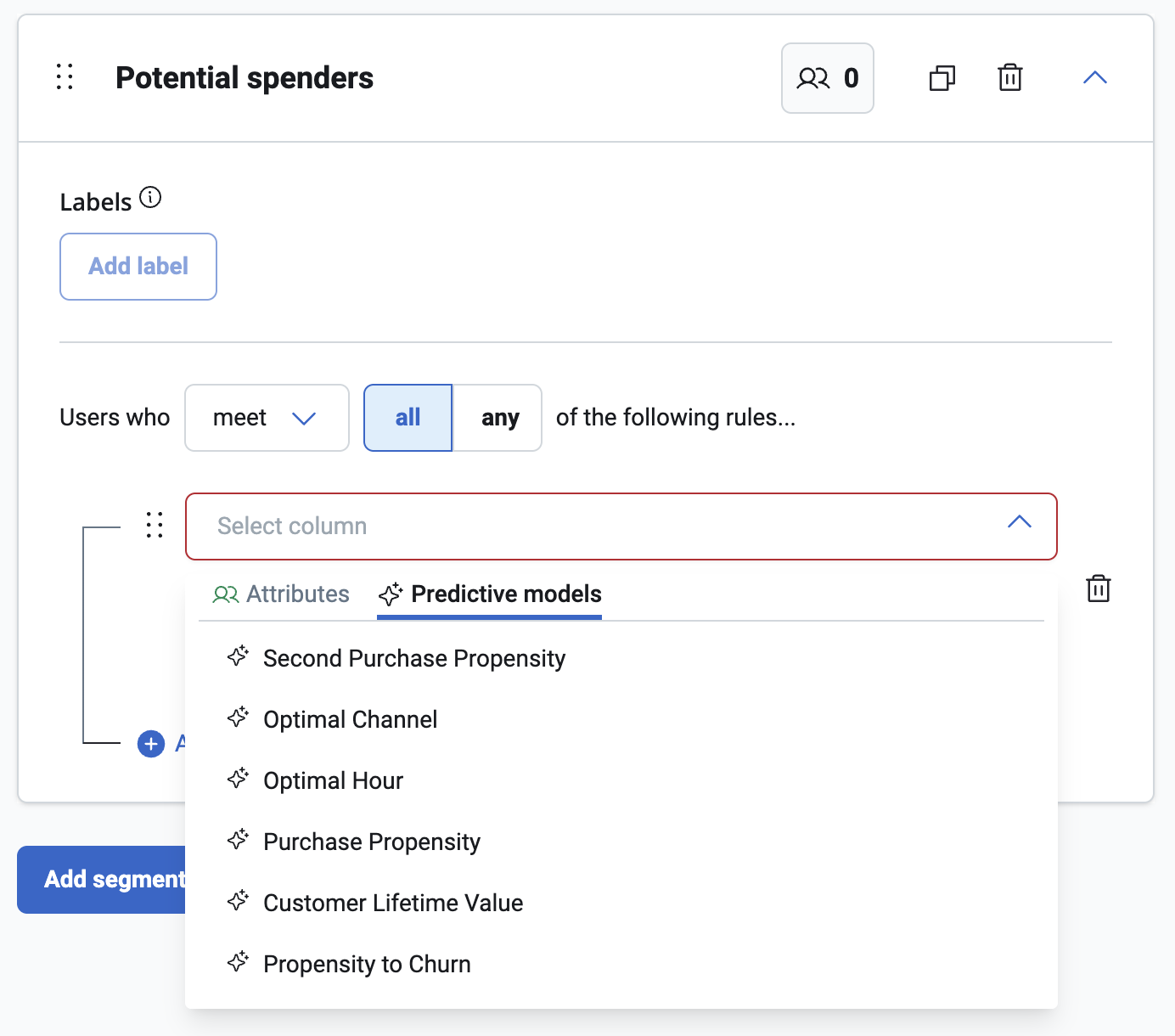Click the segment drag handle beside Potential spenders
1175x1036 pixels.
pos(65,76)
